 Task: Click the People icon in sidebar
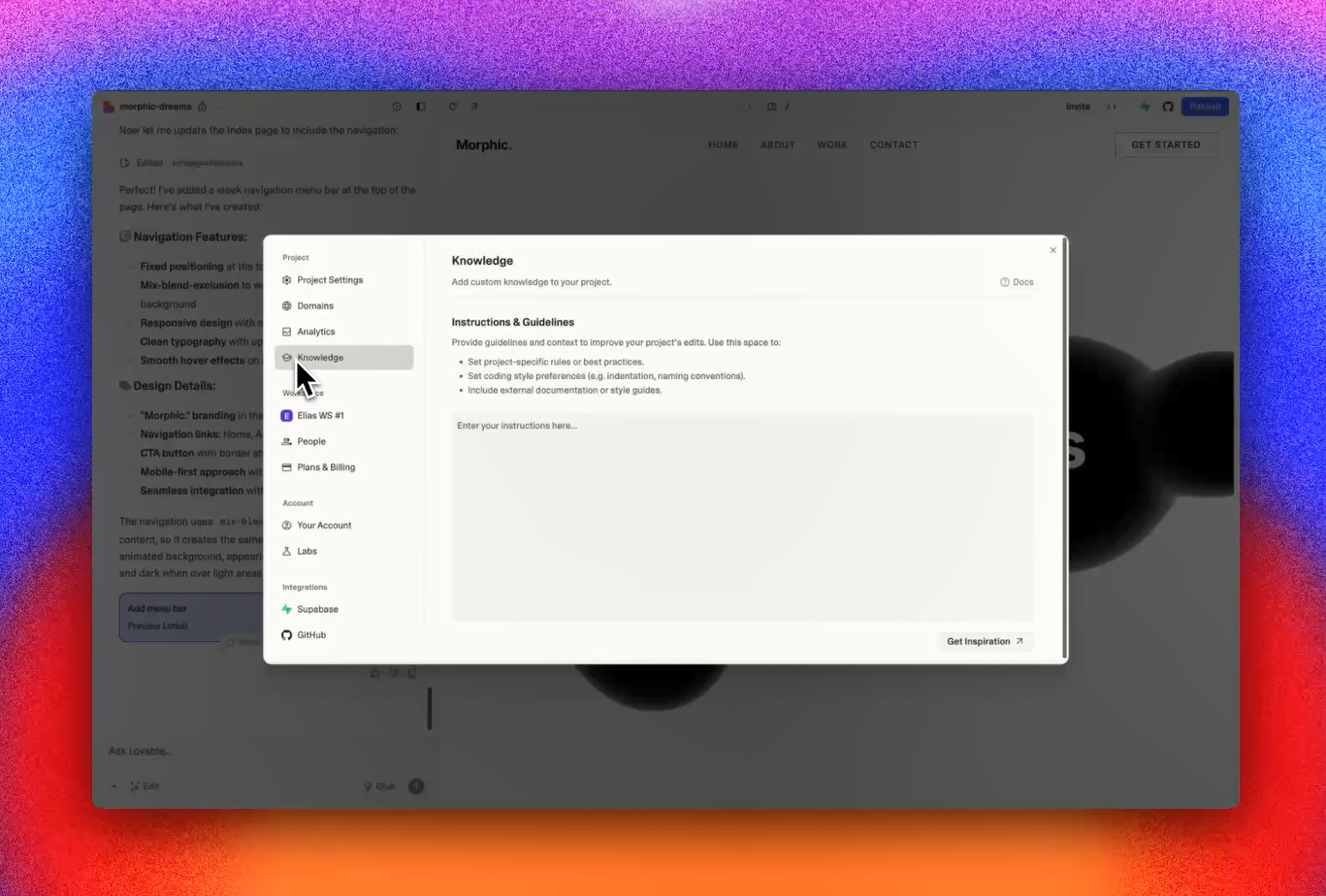coord(287,441)
